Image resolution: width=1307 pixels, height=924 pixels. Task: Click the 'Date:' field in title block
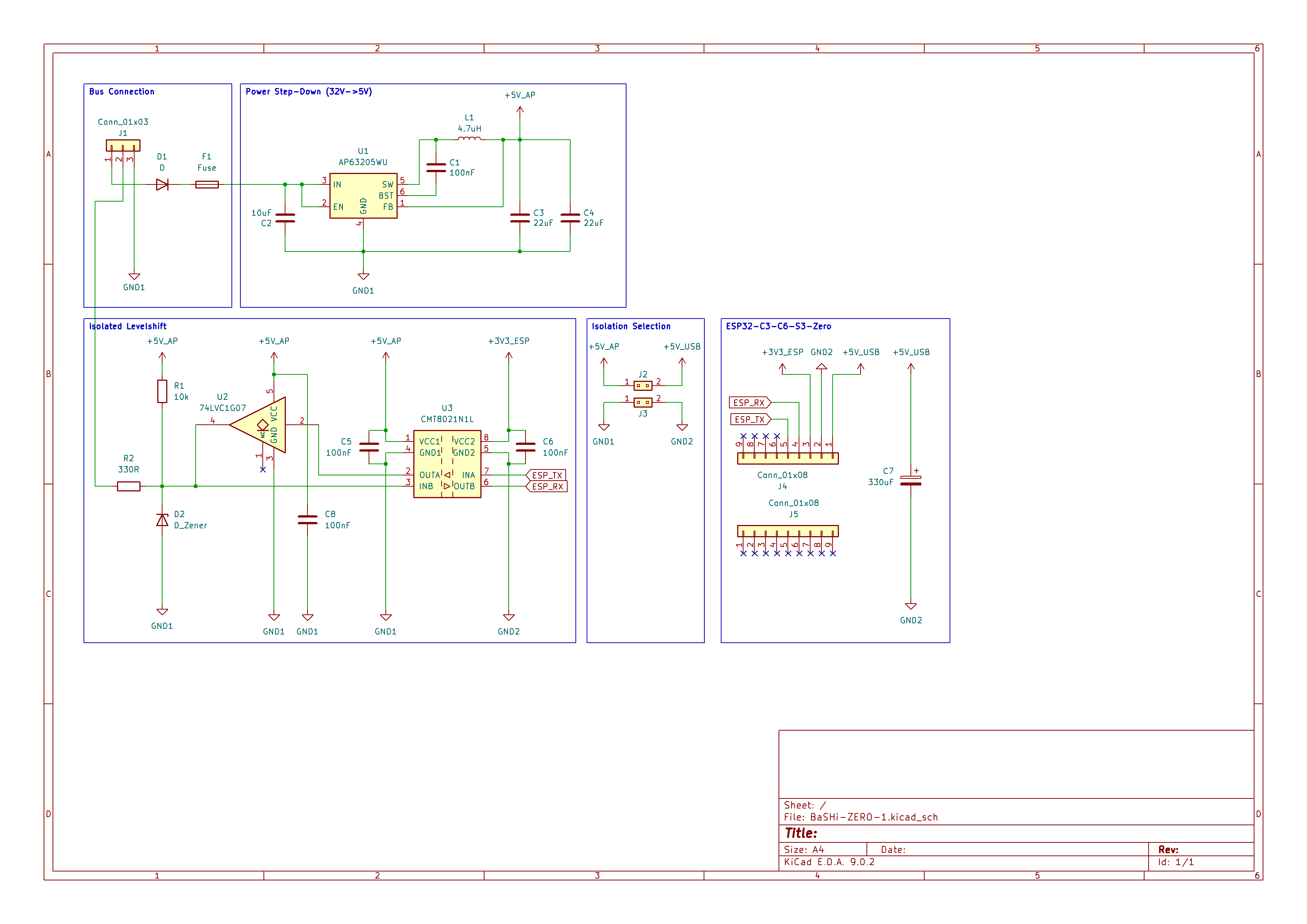coord(893,849)
